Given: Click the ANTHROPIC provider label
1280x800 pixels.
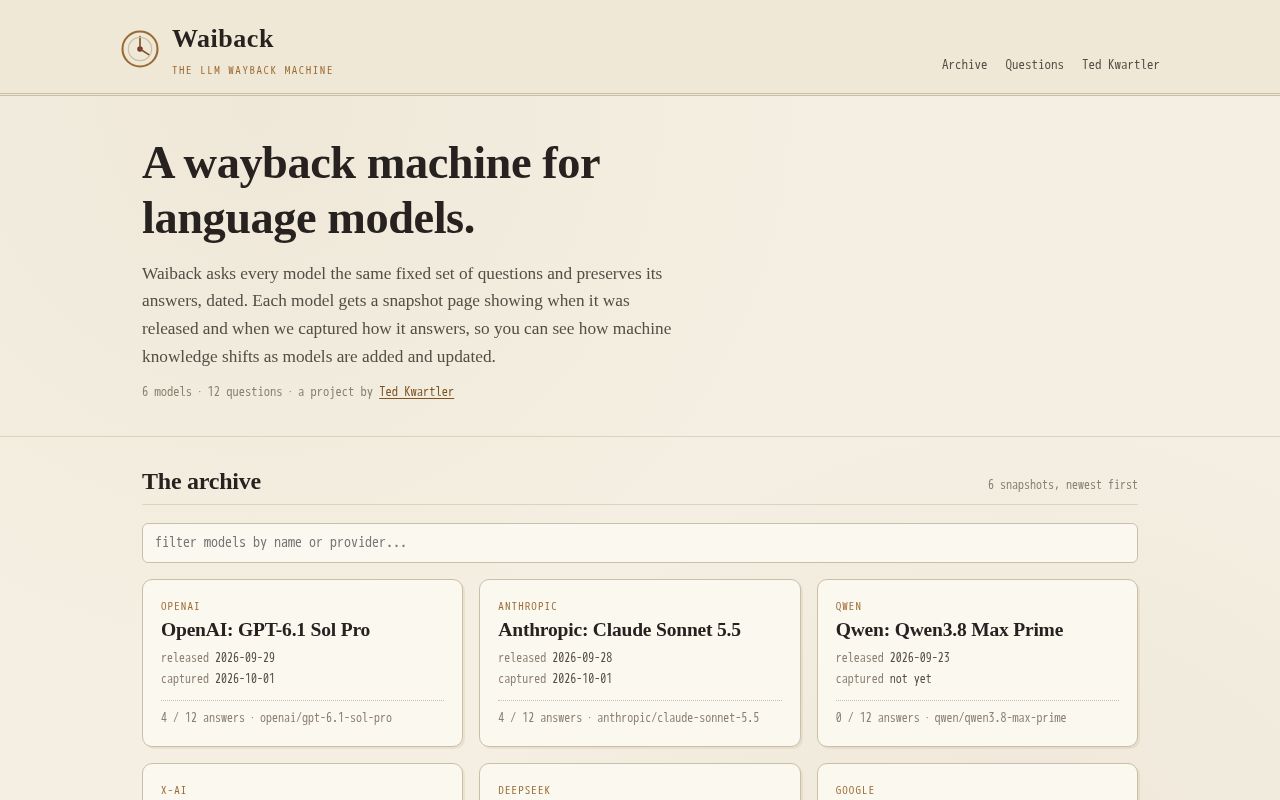Looking at the screenshot, I should [x=527, y=607].
